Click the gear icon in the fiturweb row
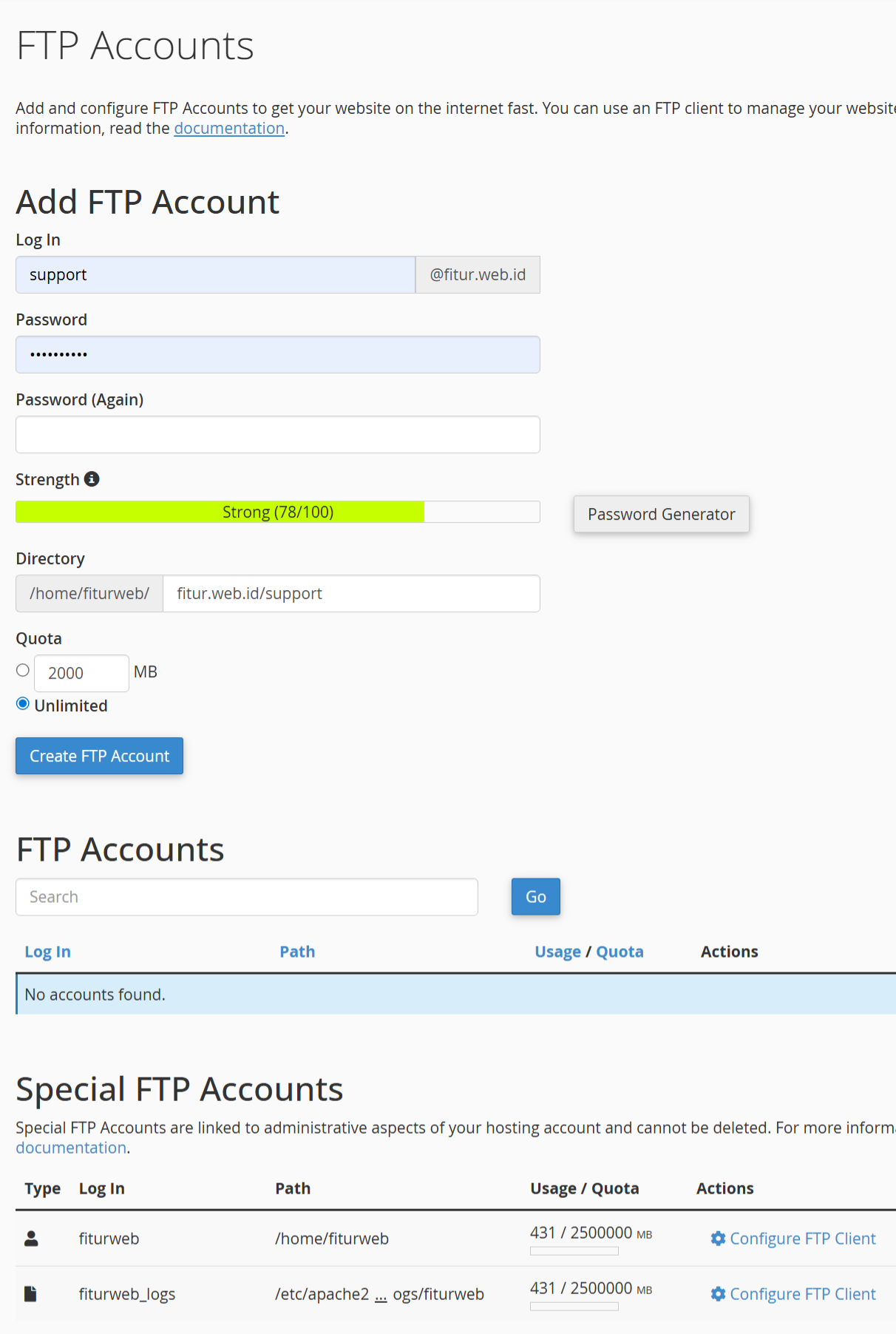The image size is (896, 1334). coord(718,1238)
